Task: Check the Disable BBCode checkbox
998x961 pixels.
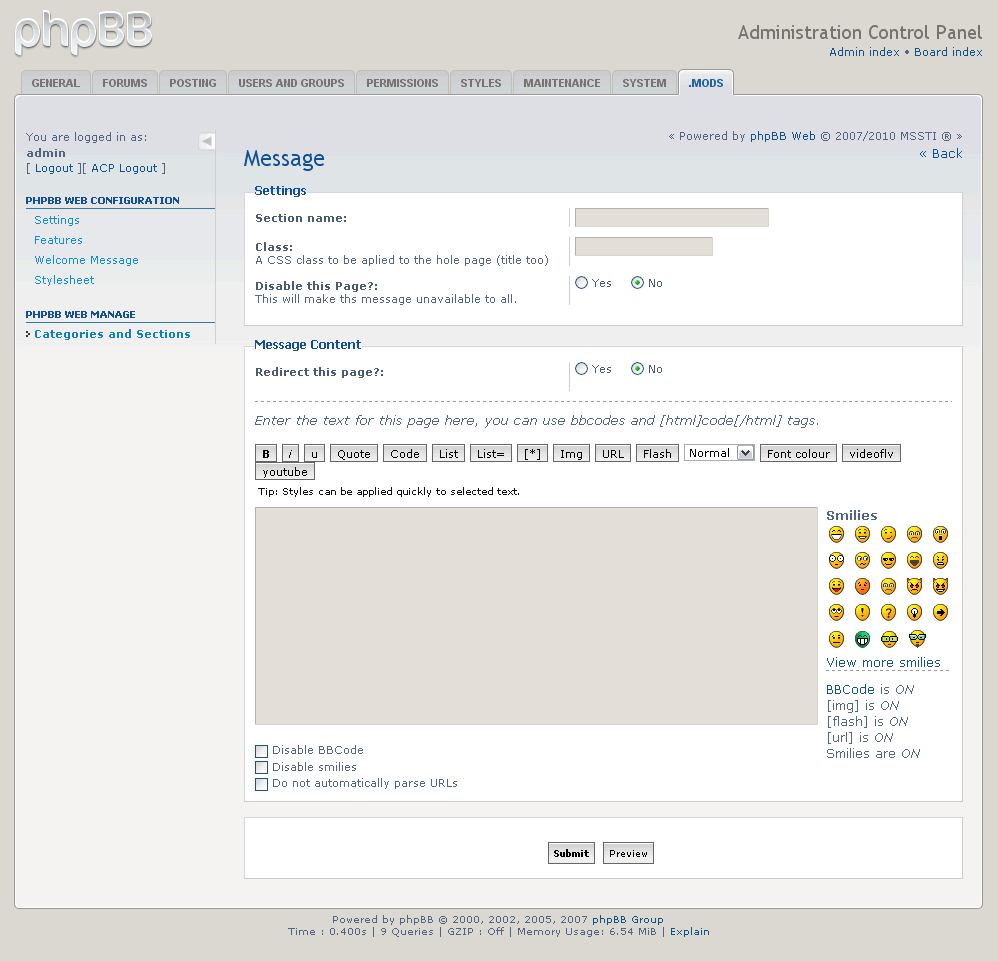Action: tap(262, 751)
